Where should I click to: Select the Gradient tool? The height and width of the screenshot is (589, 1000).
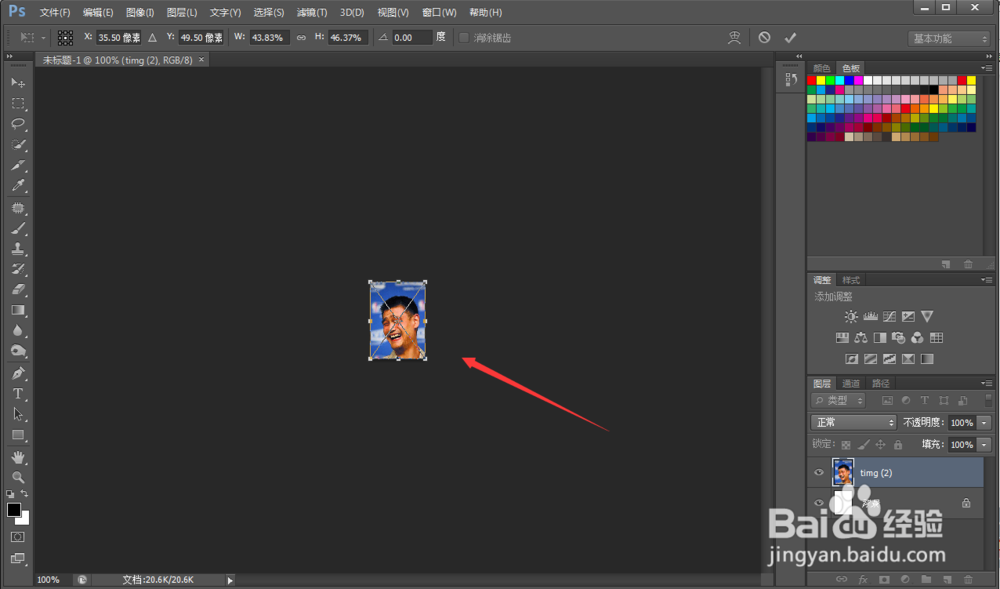[x=18, y=310]
